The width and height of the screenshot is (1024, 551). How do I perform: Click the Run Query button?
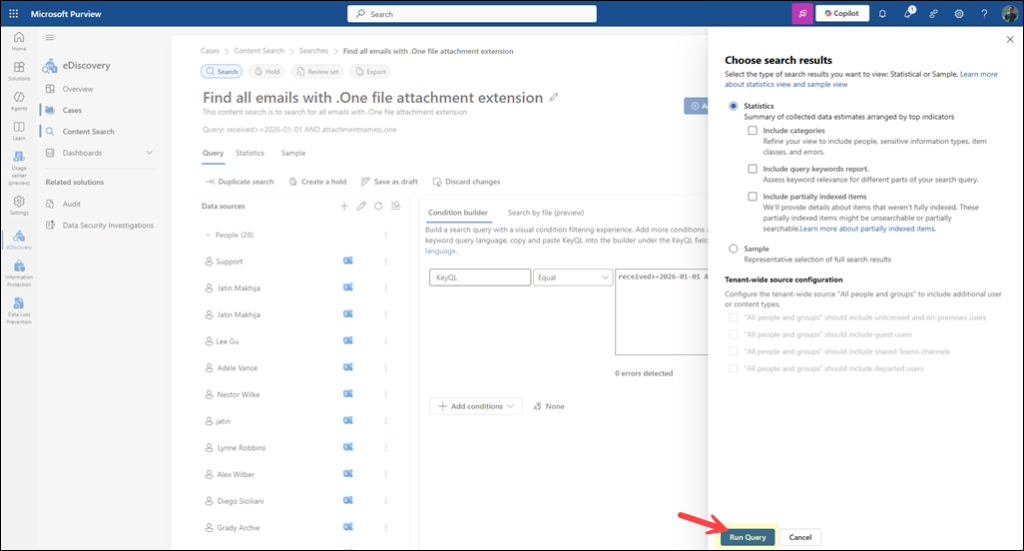[x=748, y=537]
